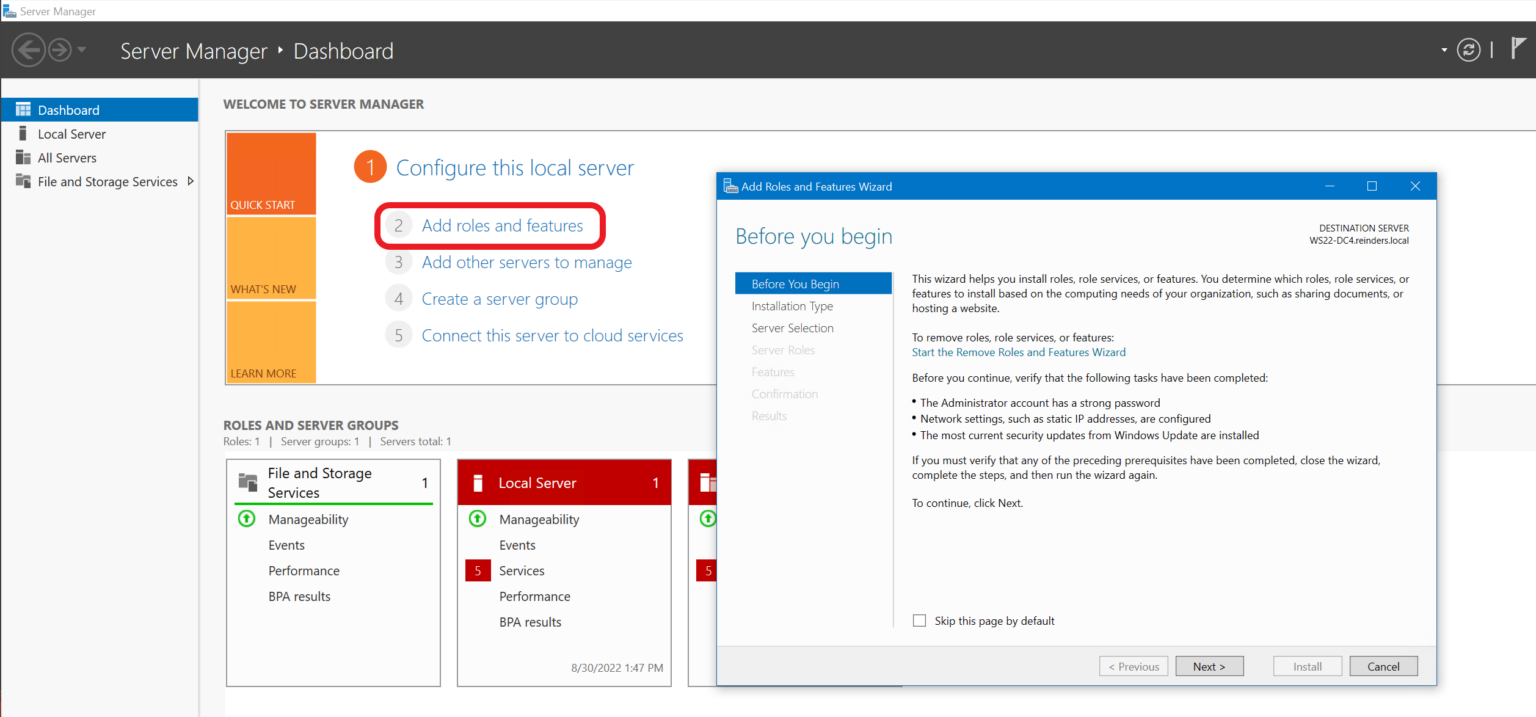Start the Remove Roles and Features Wizard link

pyautogui.click(x=1018, y=351)
